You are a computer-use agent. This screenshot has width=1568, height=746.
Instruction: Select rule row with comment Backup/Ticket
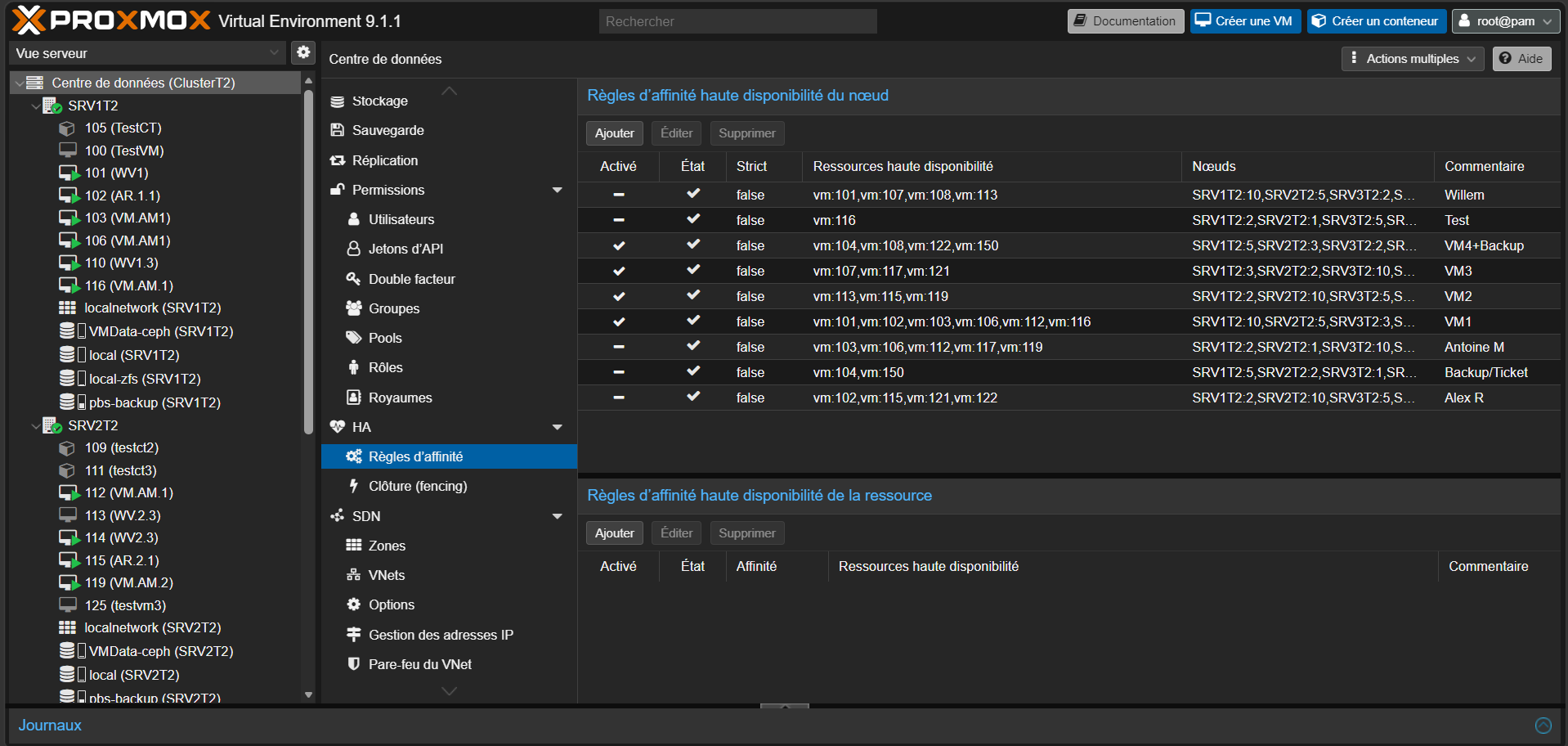(1068, 372)
